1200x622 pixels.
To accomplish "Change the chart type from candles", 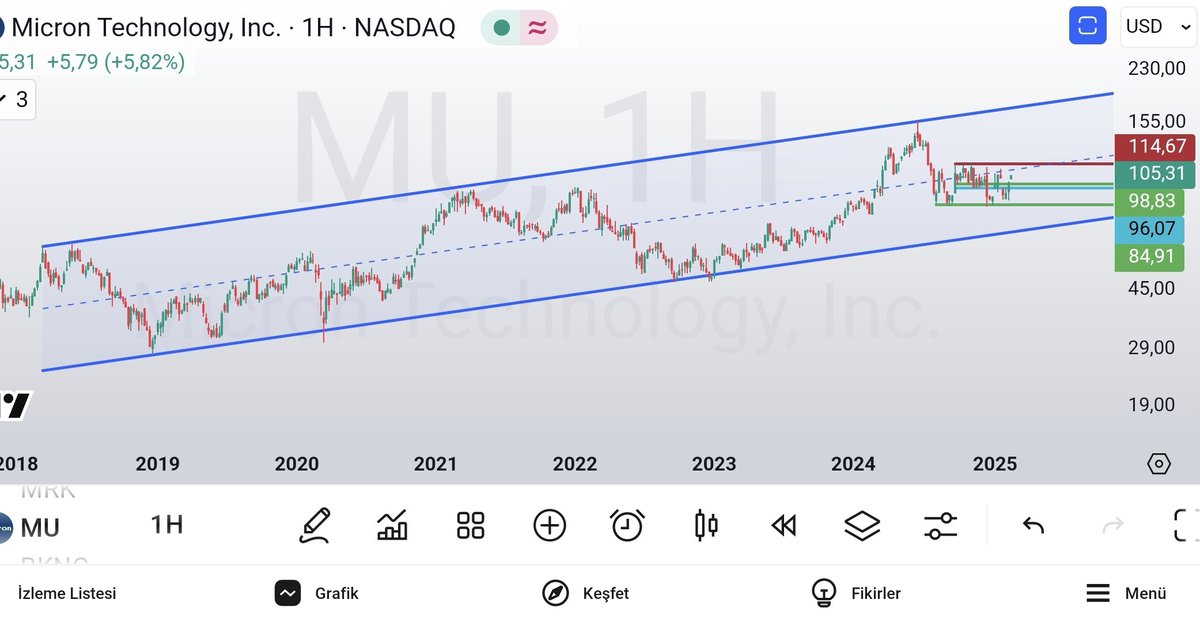I will click(705, 524).
